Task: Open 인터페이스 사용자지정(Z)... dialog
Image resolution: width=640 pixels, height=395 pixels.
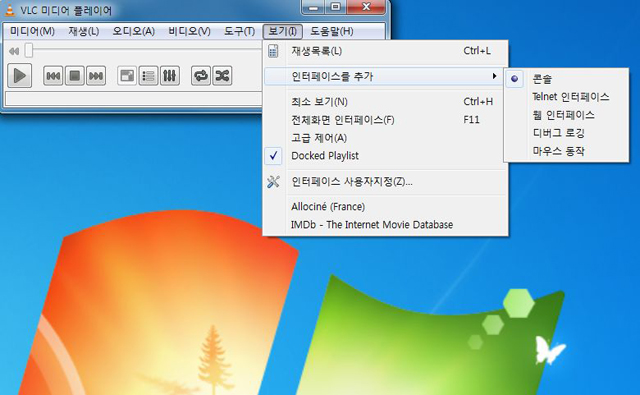Action: (385, 182)
